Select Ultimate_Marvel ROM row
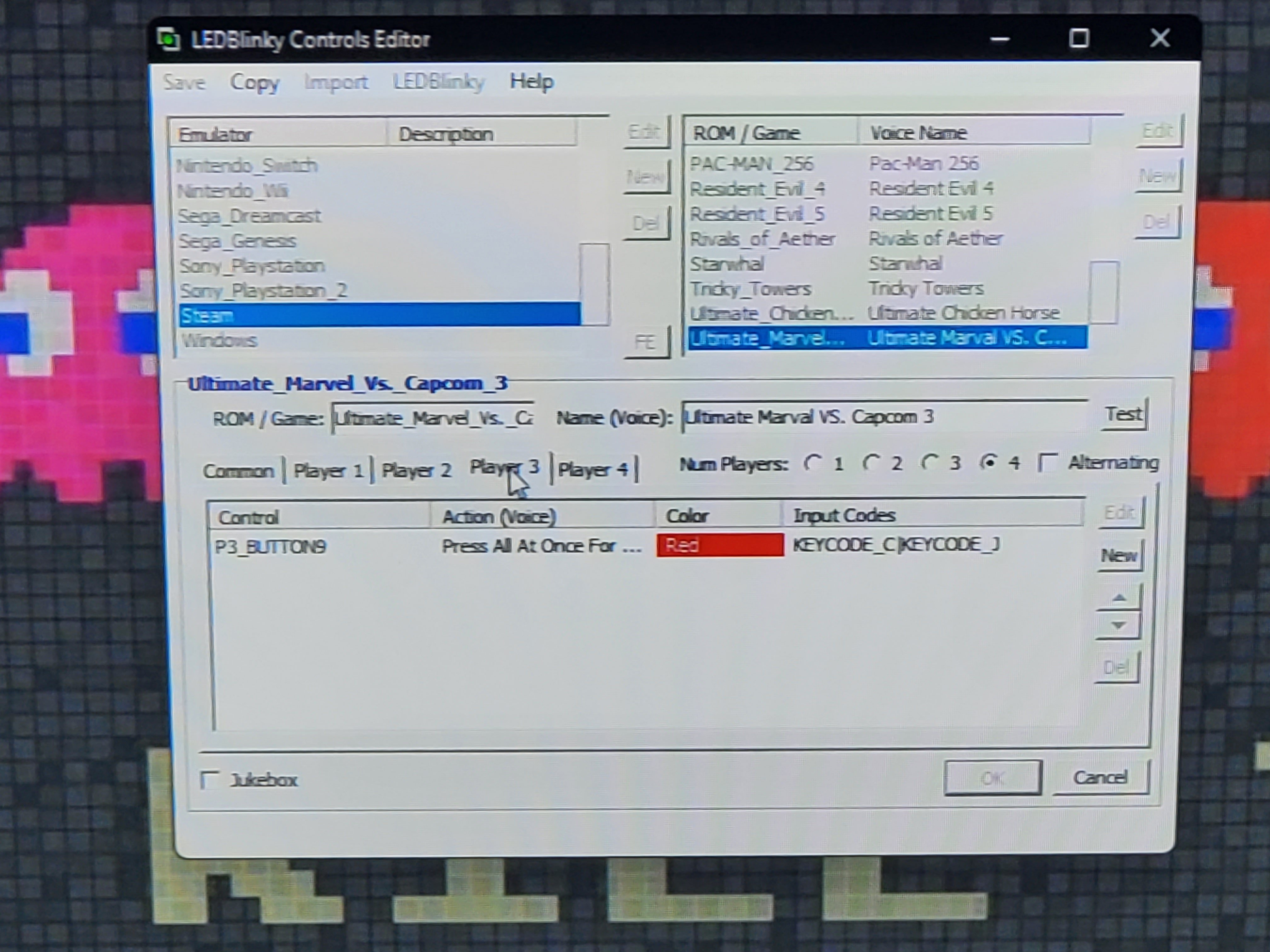1270x952 pixels. point(888,338)
